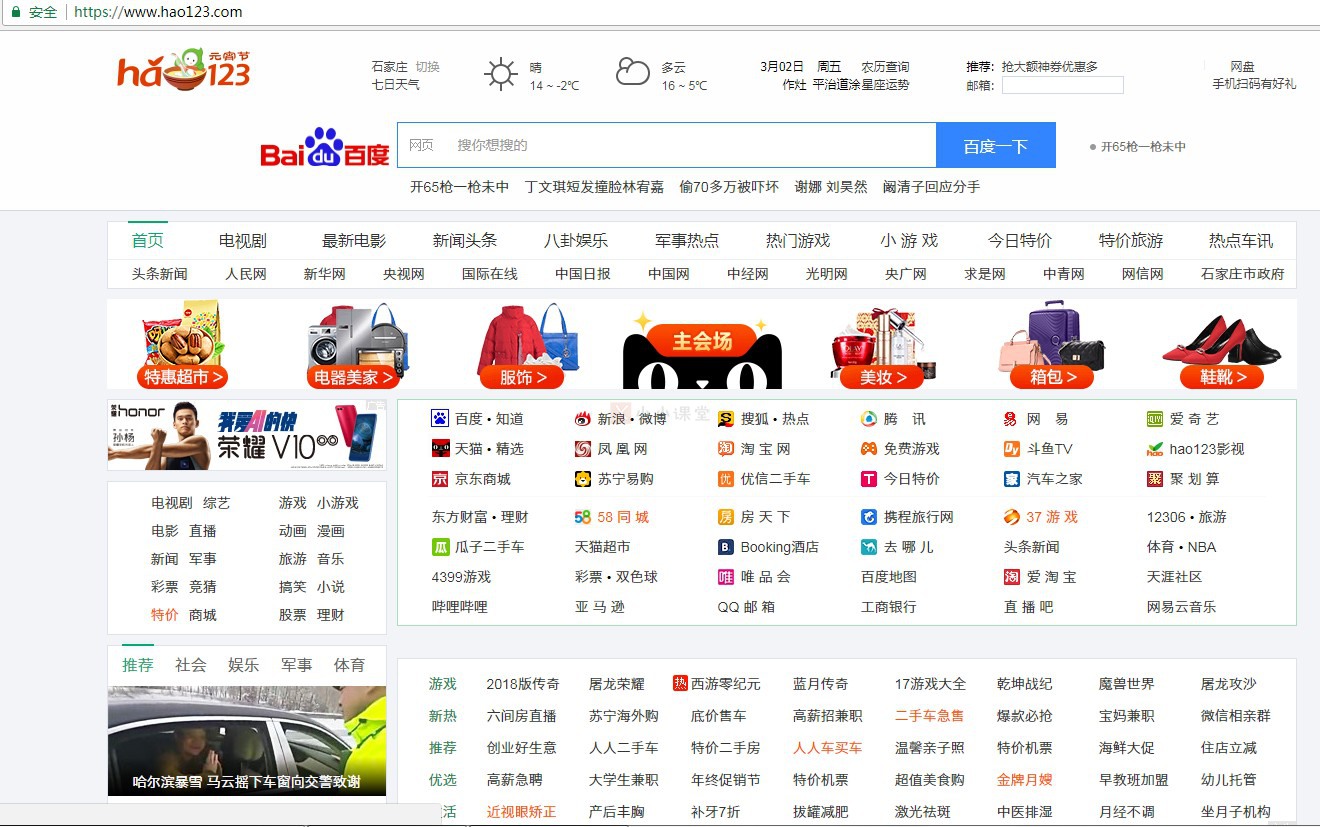This screenshot has width=1320, height=827.
Task: Click the 网盘 link
Action: (1243, 67)
